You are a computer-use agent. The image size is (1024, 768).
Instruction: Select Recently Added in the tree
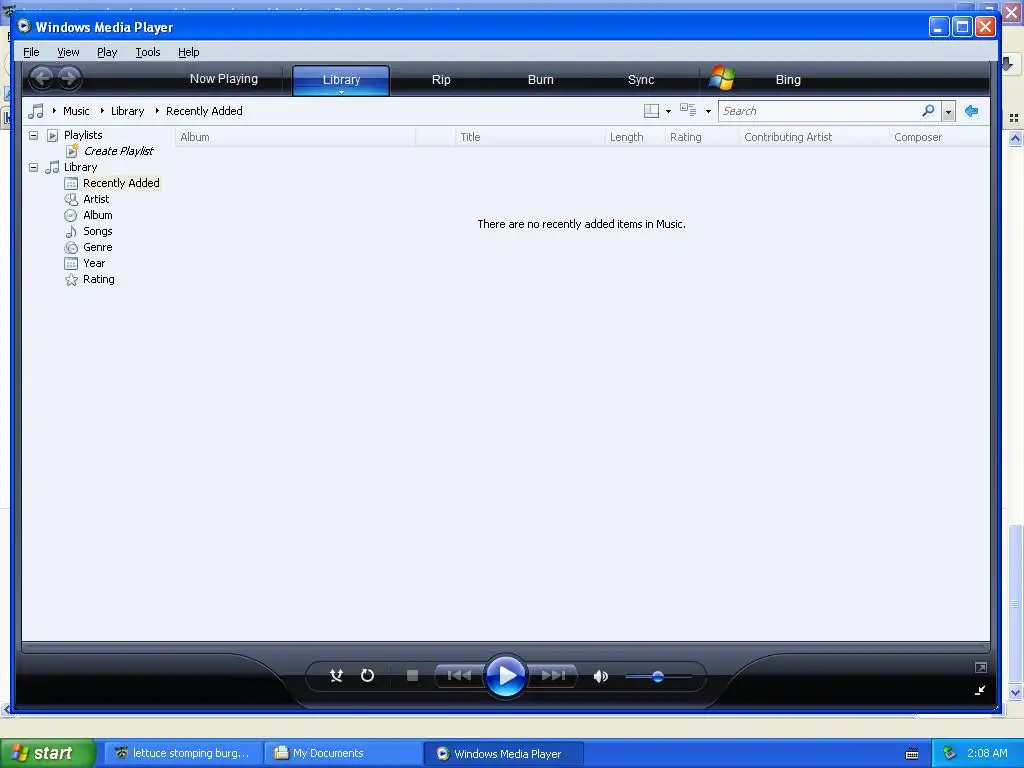point(121,183)
